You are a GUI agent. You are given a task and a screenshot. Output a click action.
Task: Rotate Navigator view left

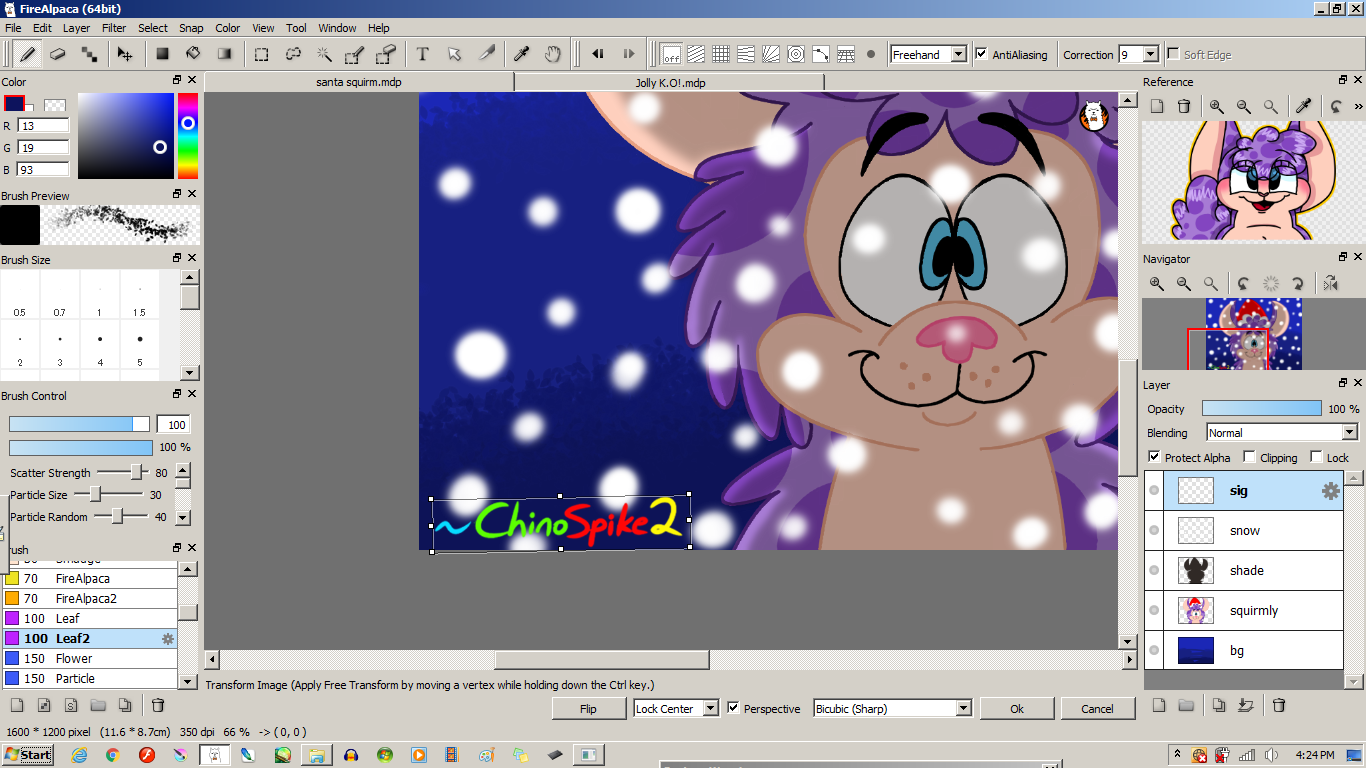coord(1243,284)
